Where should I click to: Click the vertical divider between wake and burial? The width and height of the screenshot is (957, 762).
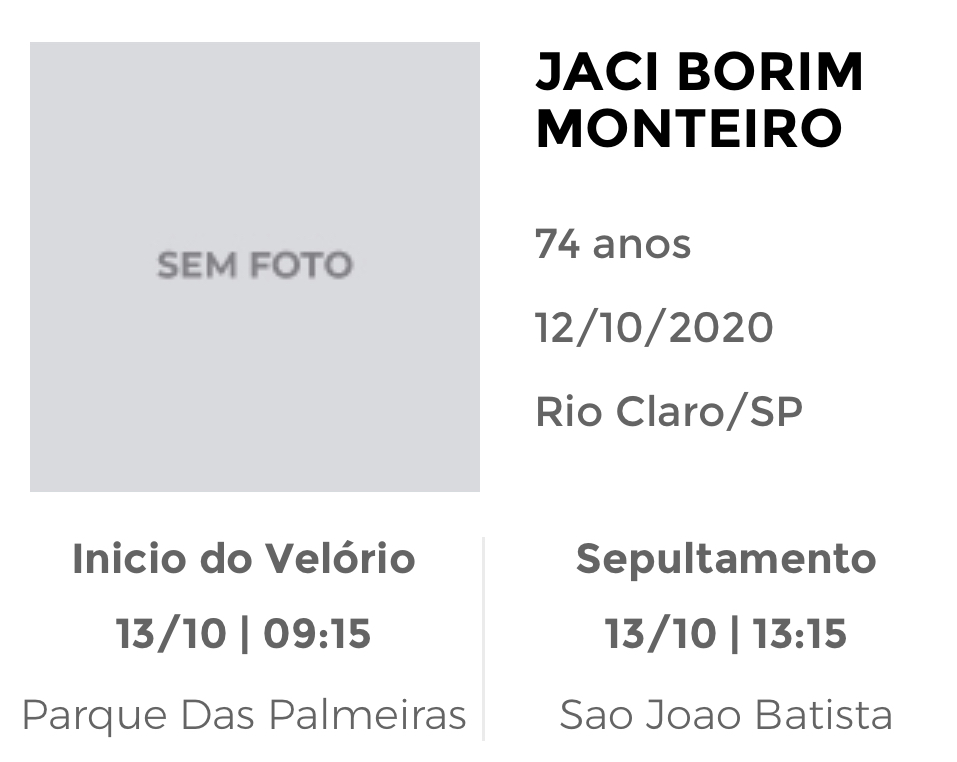[x=483, y=638]
